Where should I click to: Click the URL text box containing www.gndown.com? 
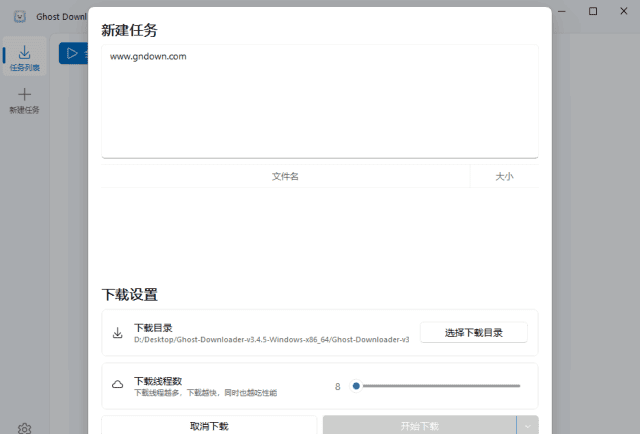(x=320, y=101)
